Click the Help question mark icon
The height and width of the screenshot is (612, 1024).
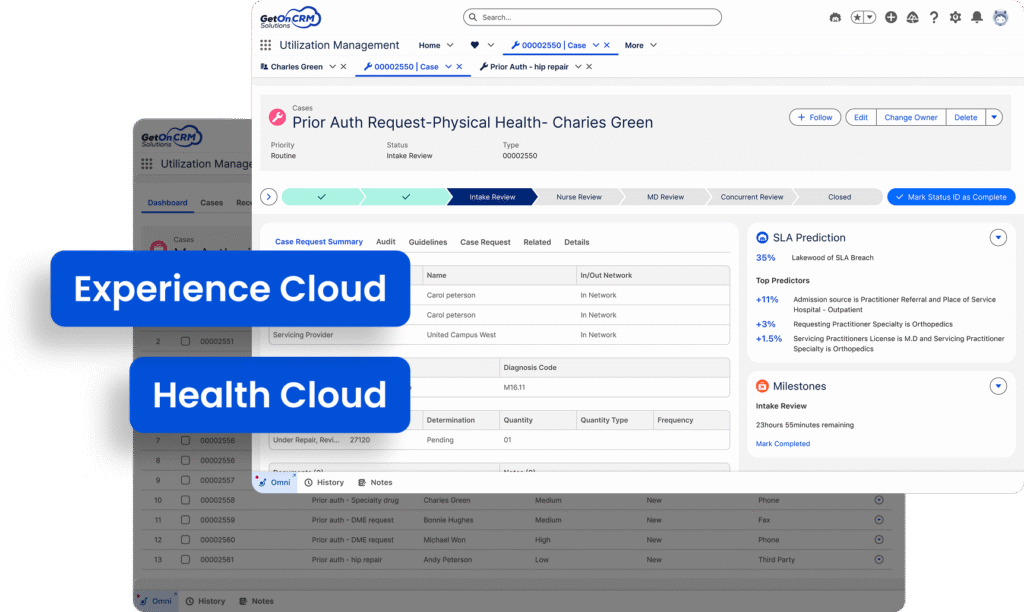point(934,17)
